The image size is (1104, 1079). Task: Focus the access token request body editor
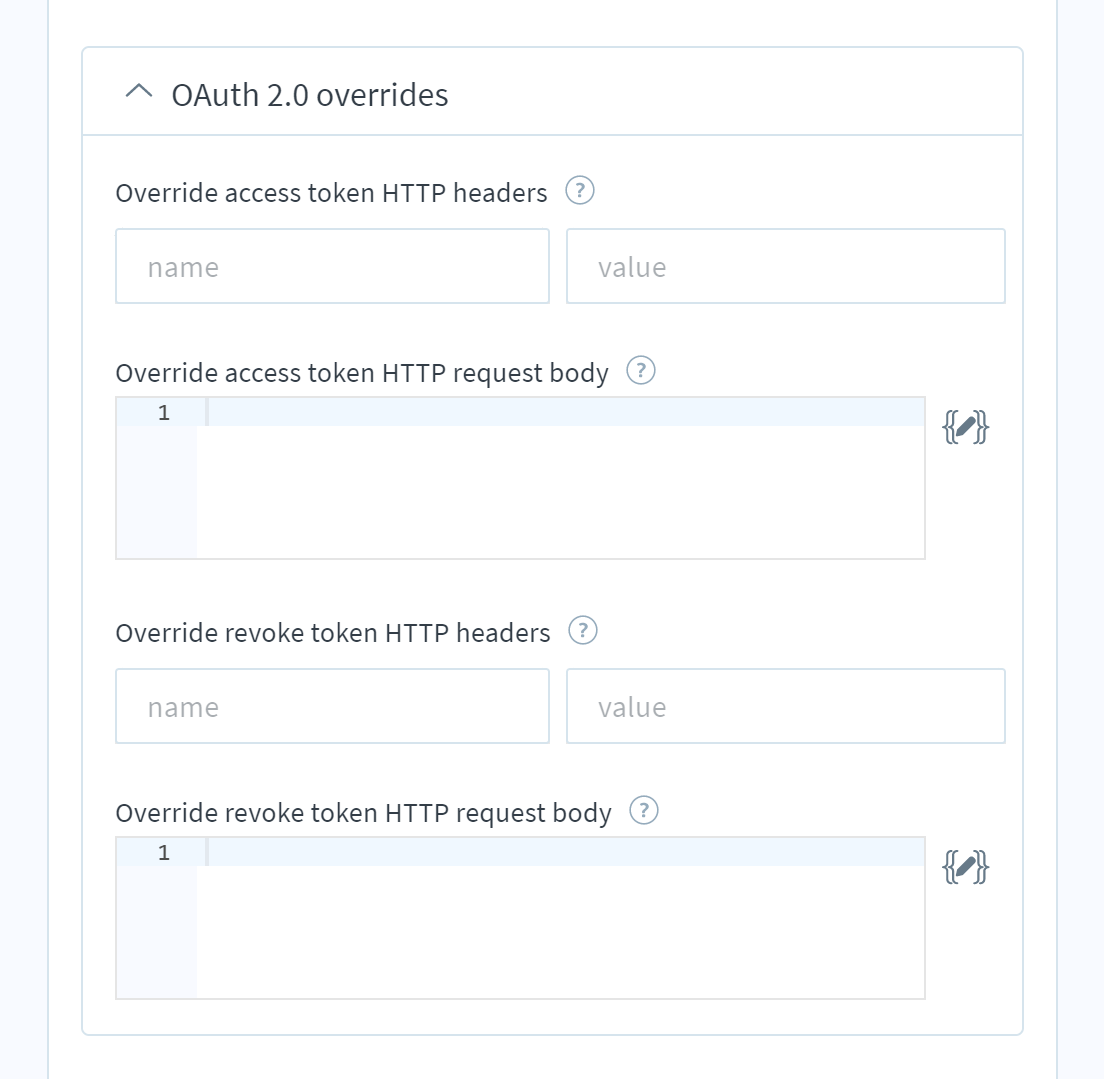click(520, 478)
